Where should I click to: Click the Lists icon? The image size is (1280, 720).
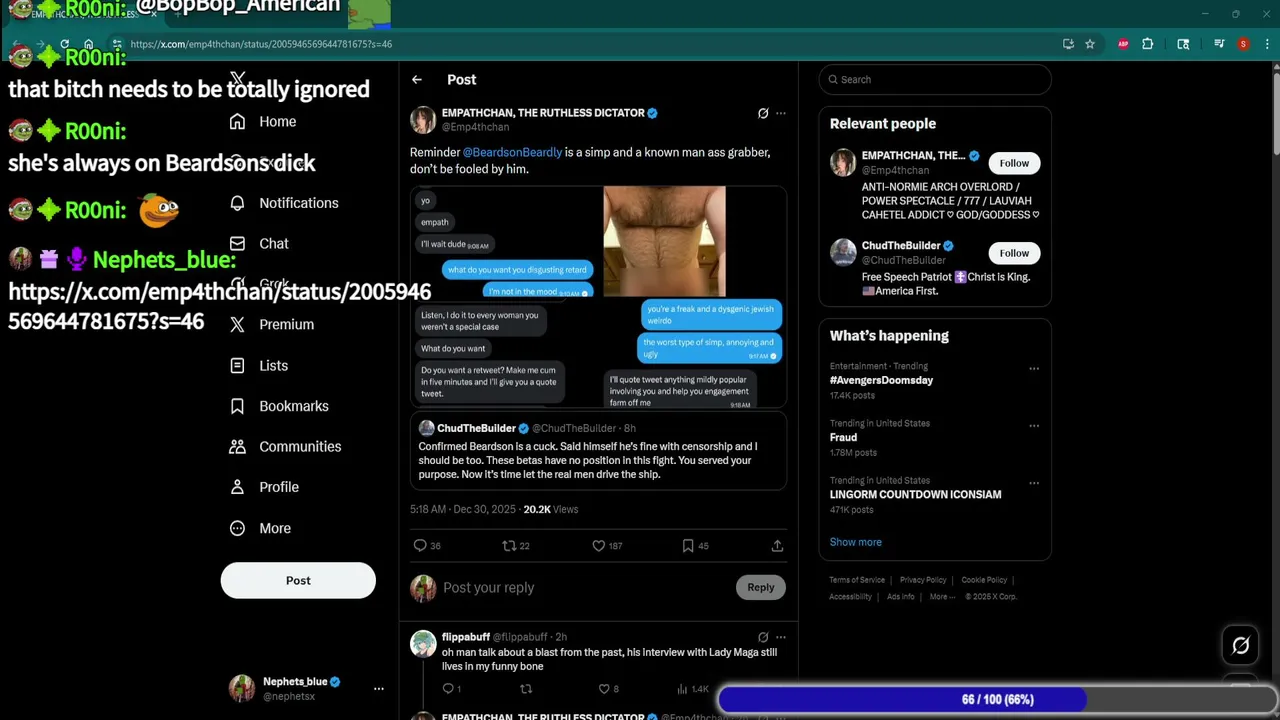click(237, 366)
